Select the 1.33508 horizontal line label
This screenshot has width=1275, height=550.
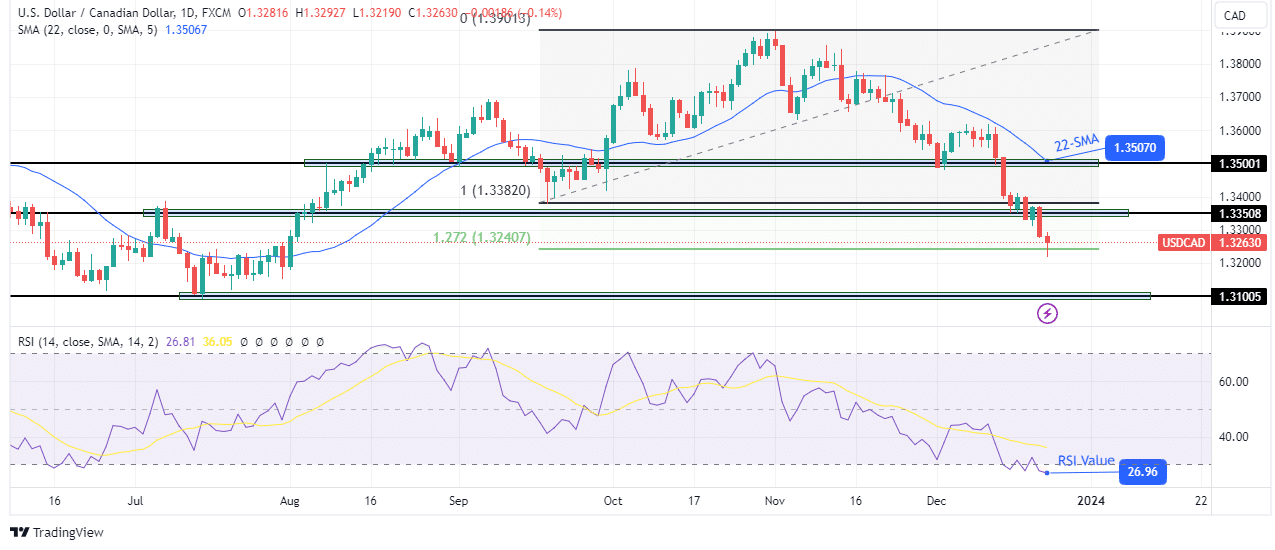coord(1238,213)
